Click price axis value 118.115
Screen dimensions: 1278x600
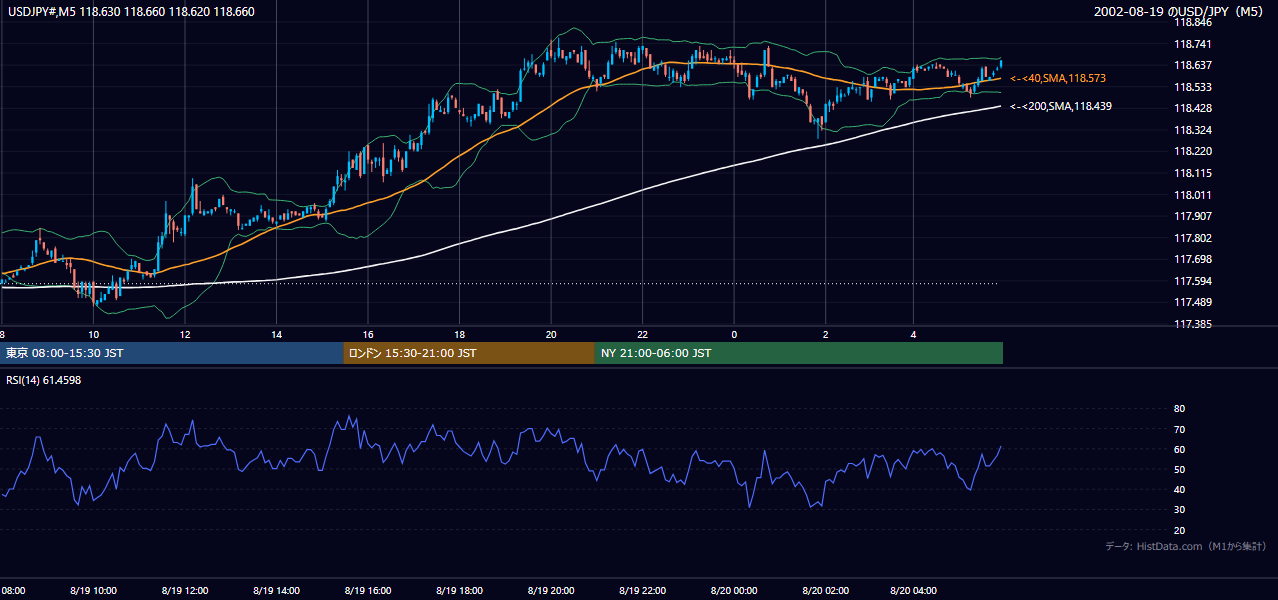1194,173
